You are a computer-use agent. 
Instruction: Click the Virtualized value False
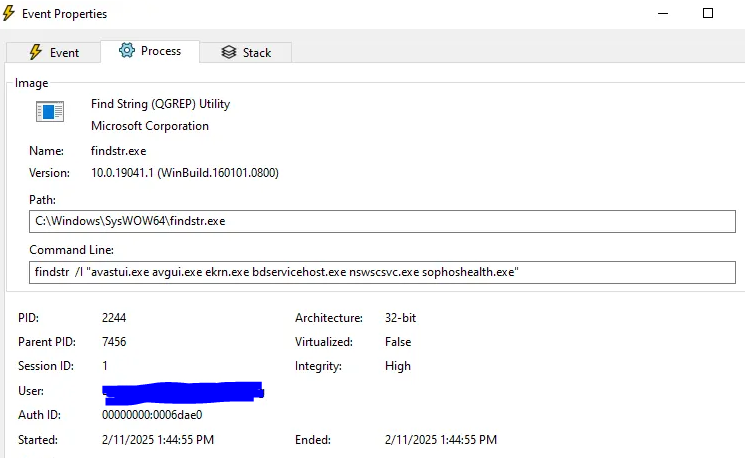pyautogui.click(x=398, y=342)
